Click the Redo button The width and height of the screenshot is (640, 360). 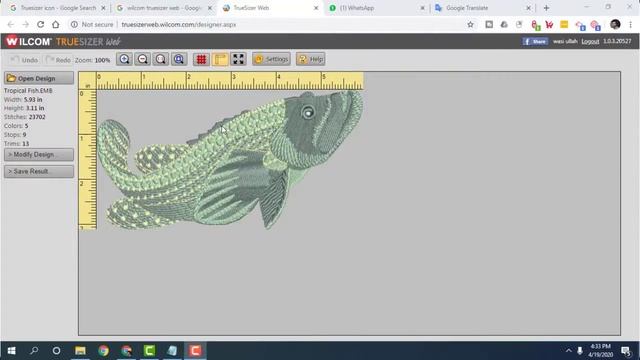58,60
